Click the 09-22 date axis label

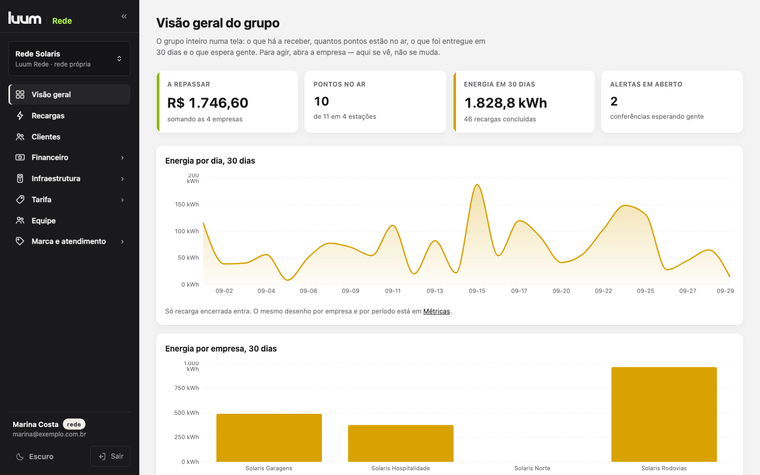pyautogui.click(x=603, y=291)
